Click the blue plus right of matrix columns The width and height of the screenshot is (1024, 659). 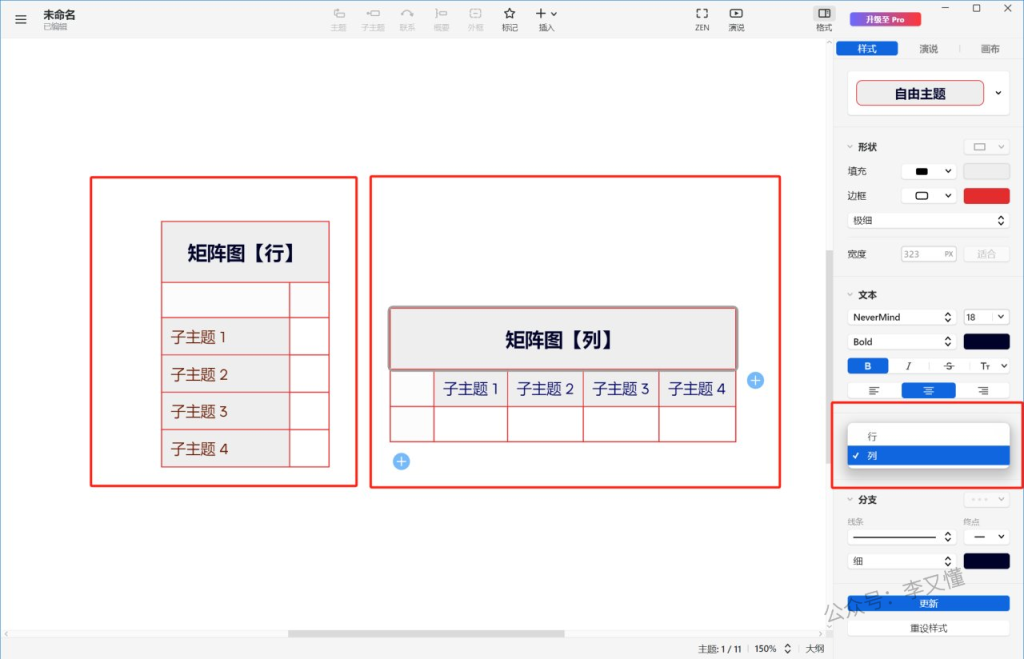pyautogui.click(x=755, y=380)
